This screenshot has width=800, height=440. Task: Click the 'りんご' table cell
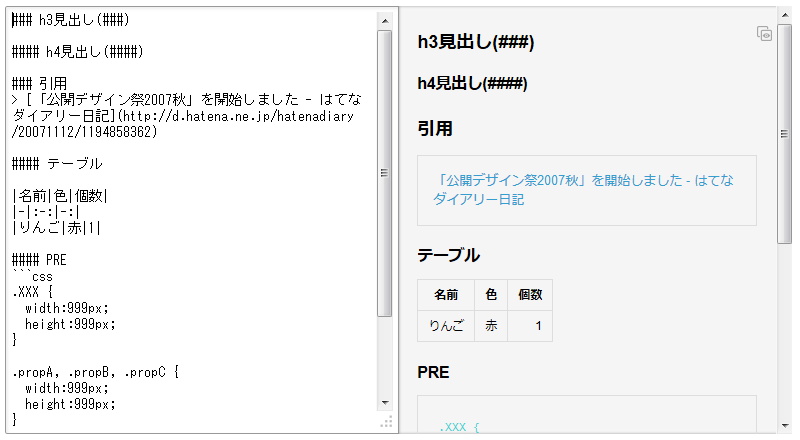[x=446, y=326]
